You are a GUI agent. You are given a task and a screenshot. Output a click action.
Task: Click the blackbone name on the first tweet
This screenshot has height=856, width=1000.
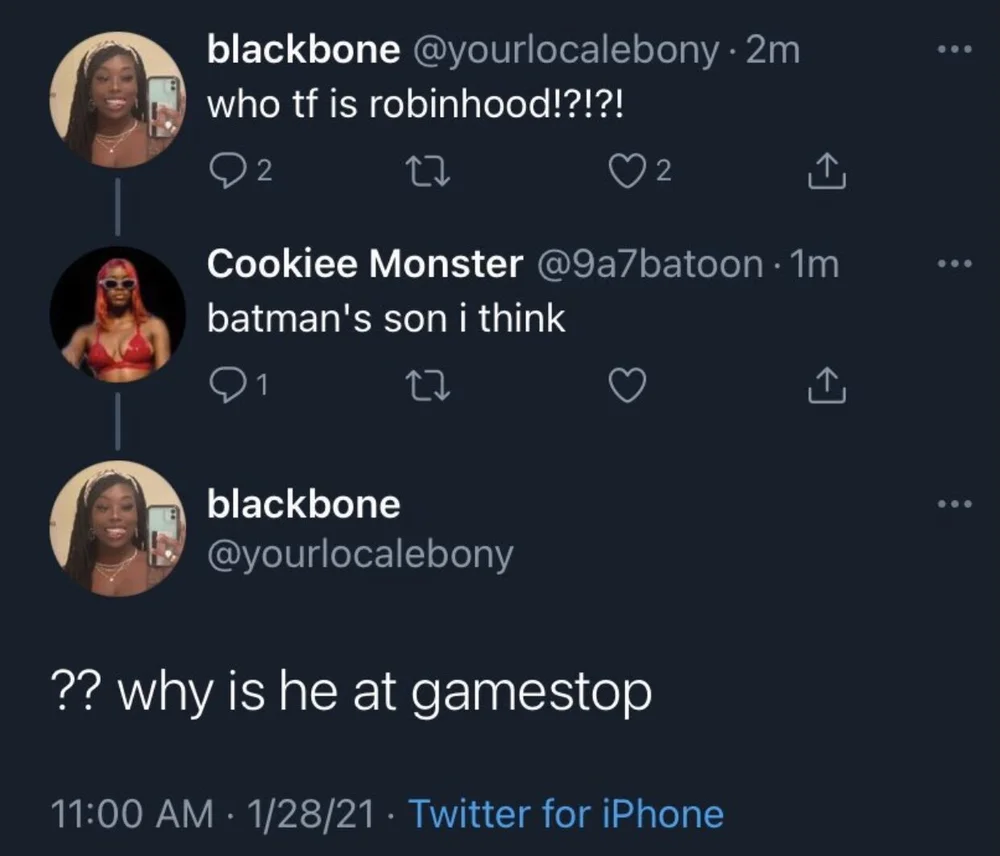point(304,50)
